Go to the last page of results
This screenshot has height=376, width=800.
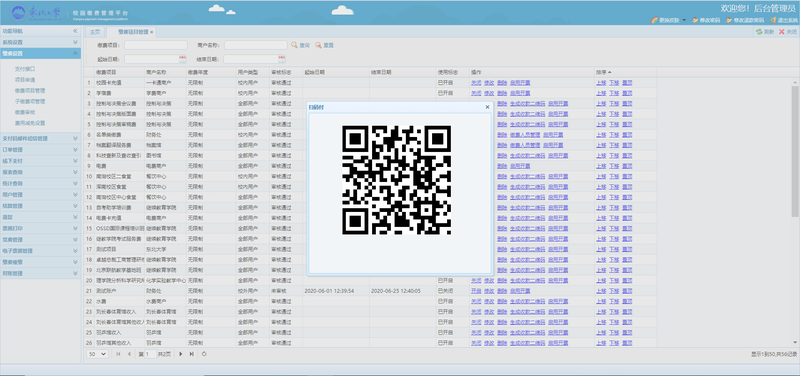click(x=192, y=354)
